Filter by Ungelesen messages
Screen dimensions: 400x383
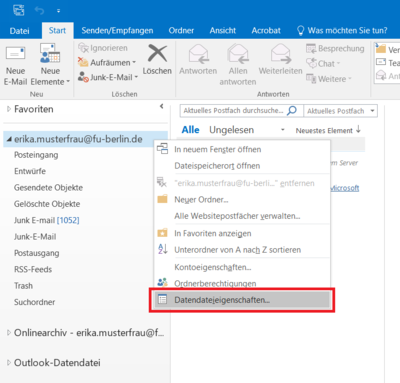231,130
